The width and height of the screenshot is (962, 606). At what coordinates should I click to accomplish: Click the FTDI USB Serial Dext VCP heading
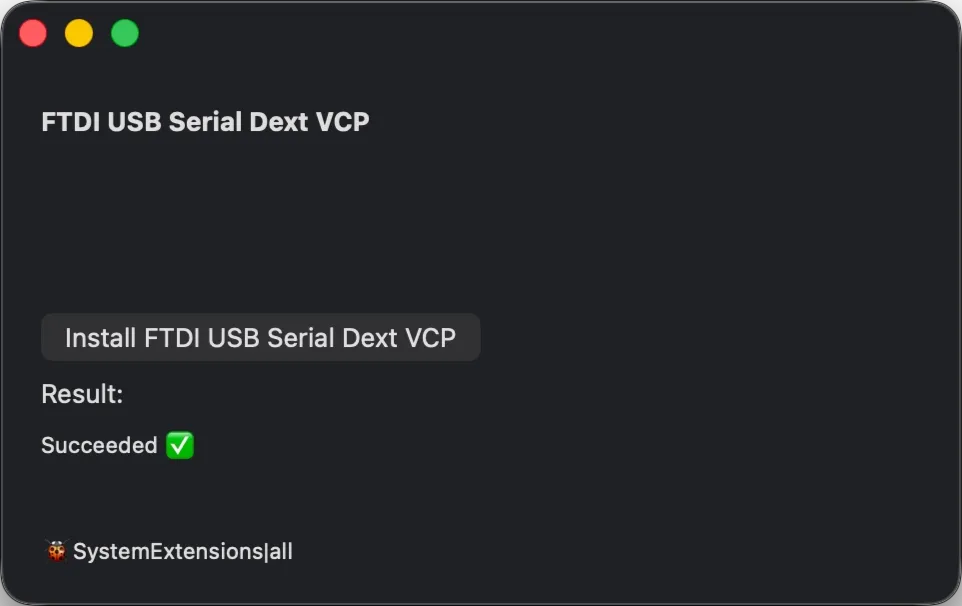tap(205, 122)
